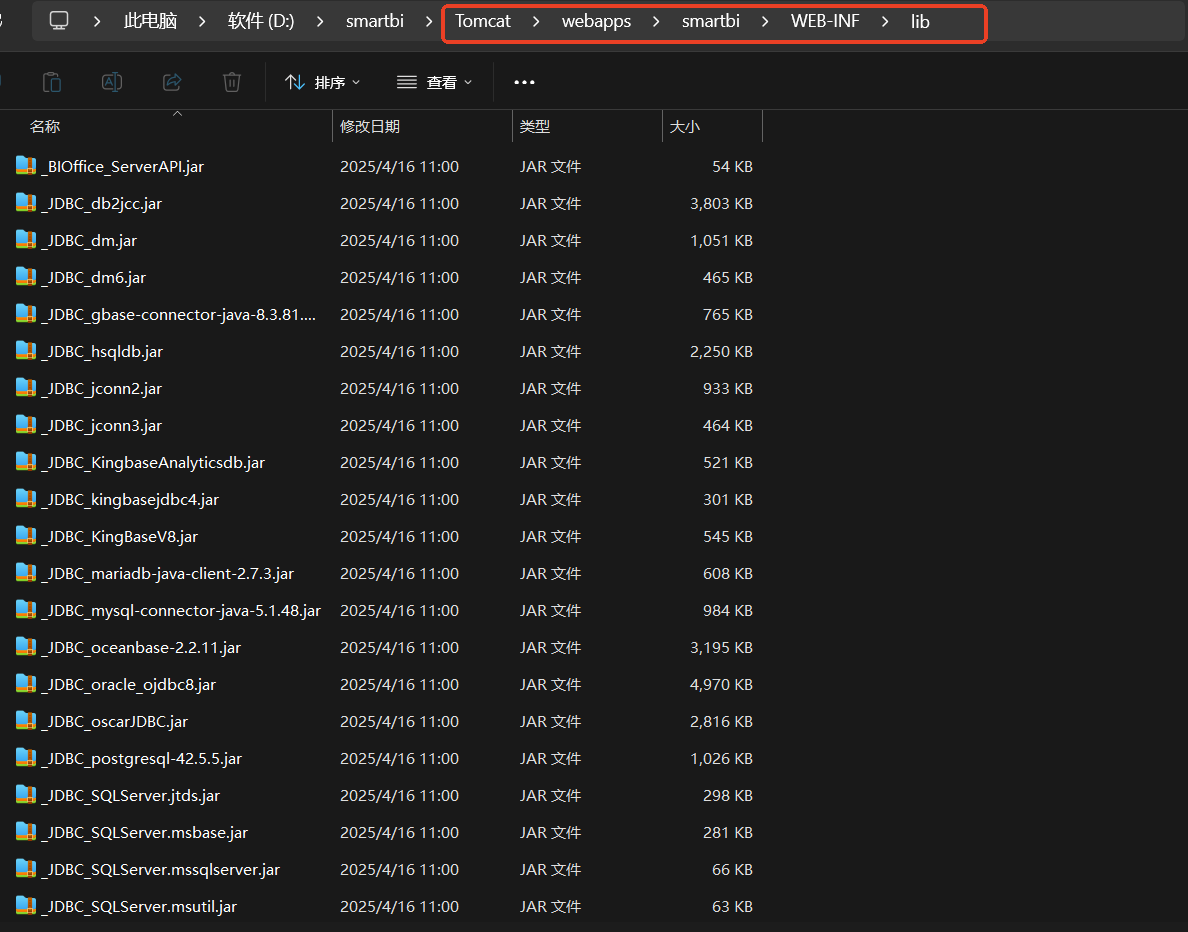Viewport: 1188px width, 932px height.
Task: Select the oceanbase-2.2.11.jar file icon
Action: (x=26, y=647)
